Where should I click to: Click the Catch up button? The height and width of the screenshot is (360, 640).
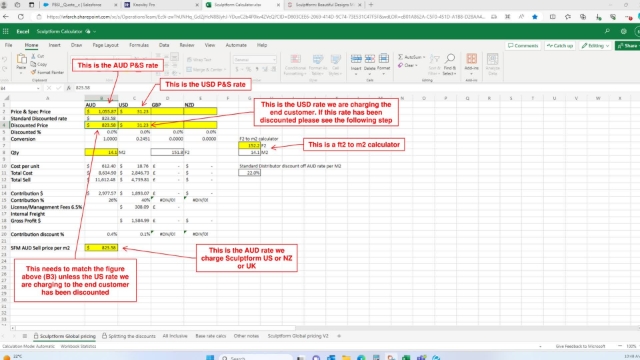click(560, 46)
